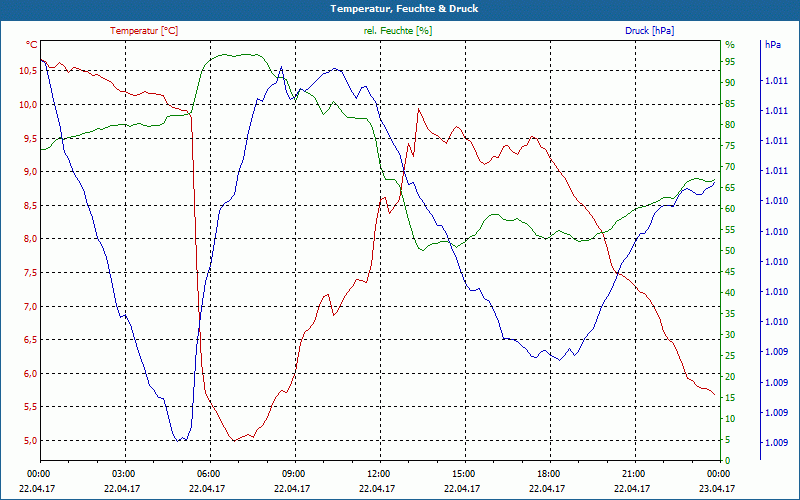Click the 75 tick on the green humidity axis
800x500 pixels.
tap(730, 146)
